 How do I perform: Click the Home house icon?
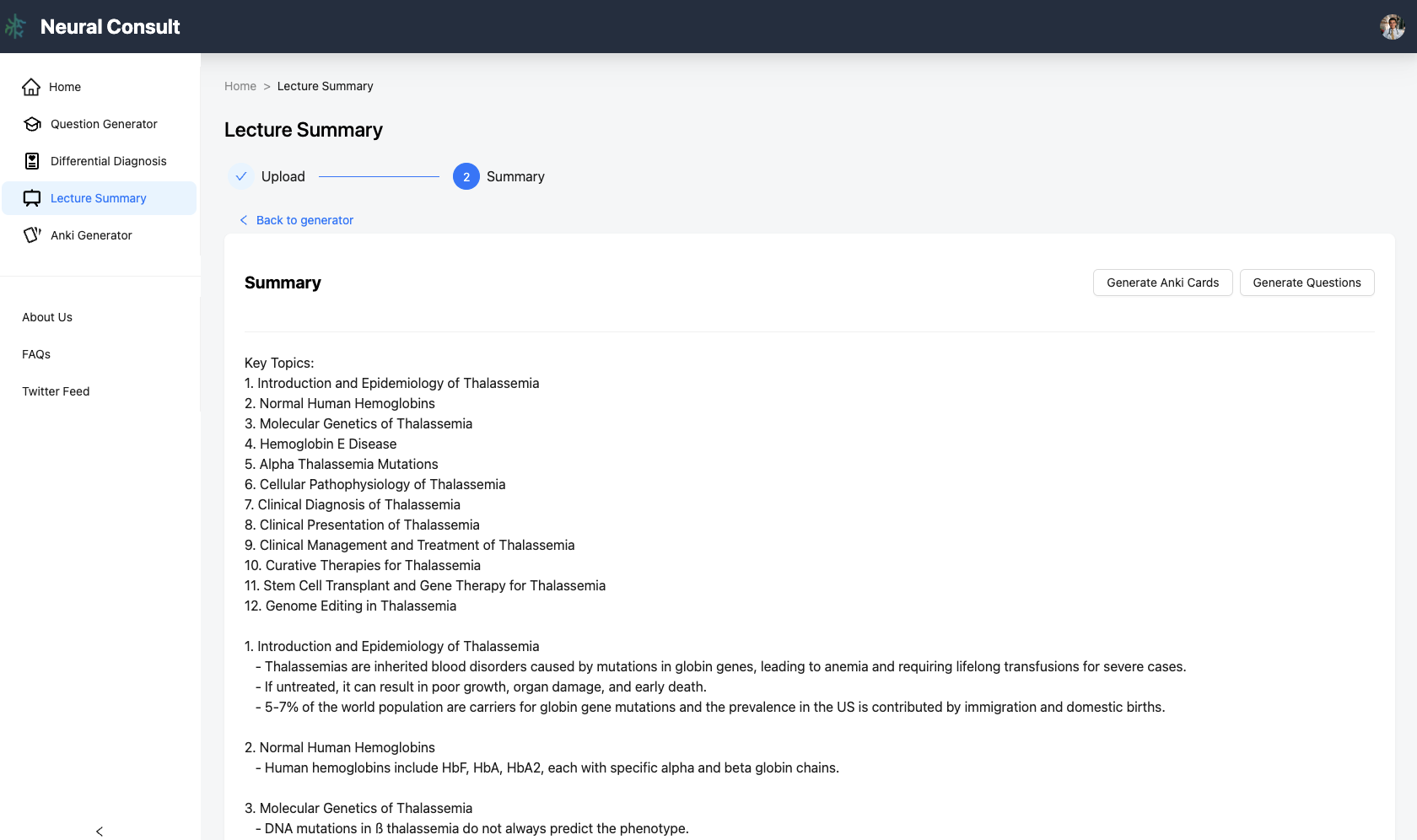click(x=31, y=87)
